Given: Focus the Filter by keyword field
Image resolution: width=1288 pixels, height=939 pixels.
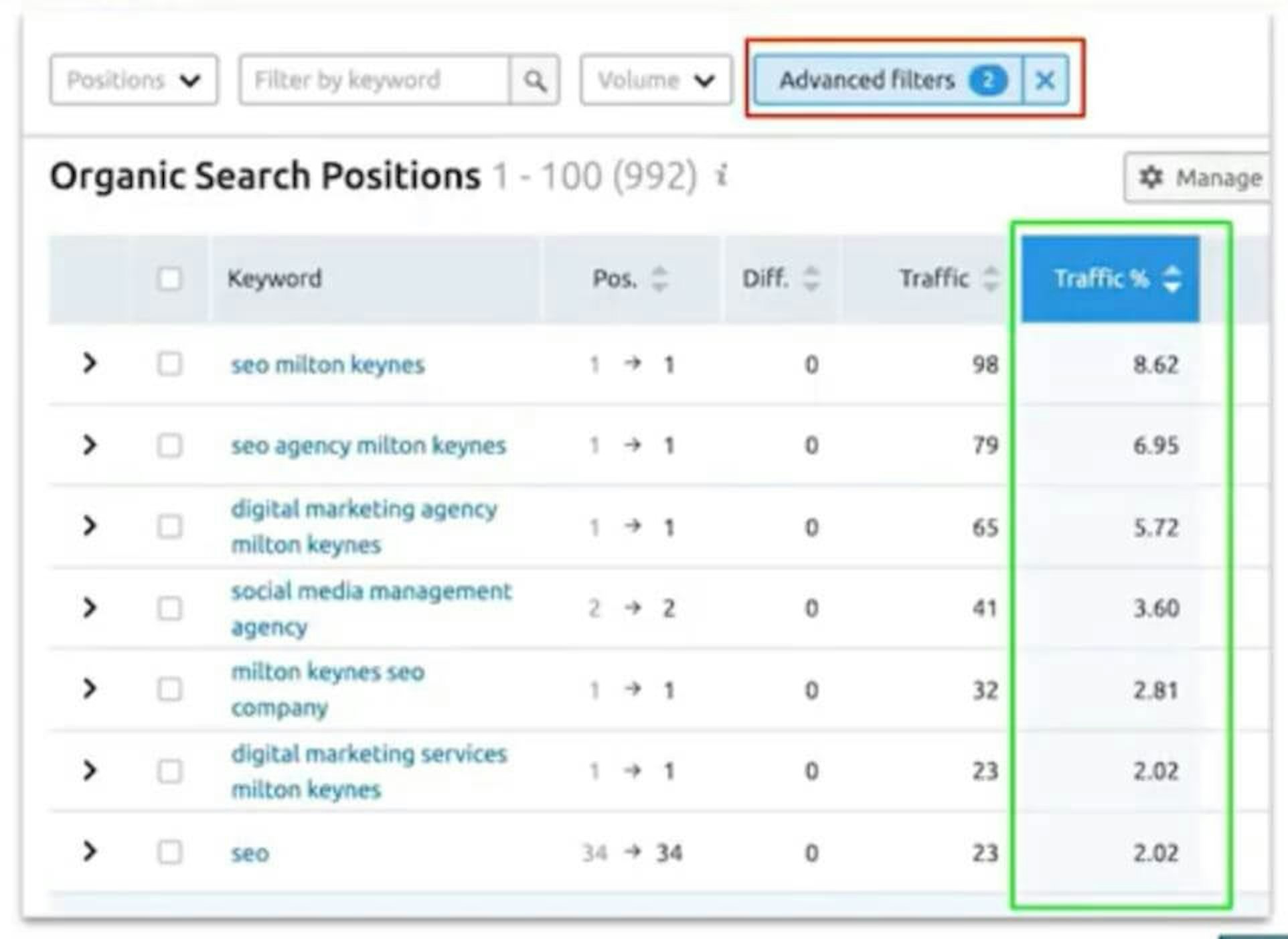Looking at the screenshot, I should pyautogui.click(x=374, y=81).
